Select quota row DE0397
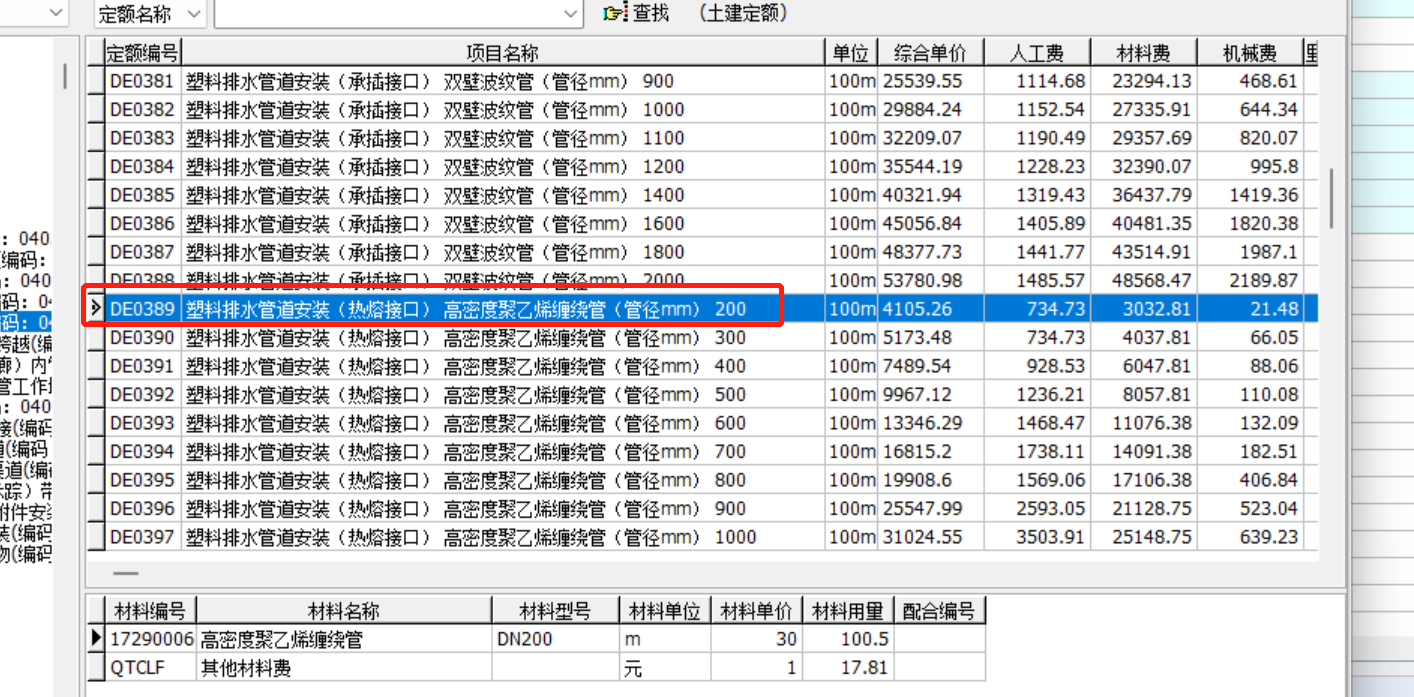 coord(704,537)
